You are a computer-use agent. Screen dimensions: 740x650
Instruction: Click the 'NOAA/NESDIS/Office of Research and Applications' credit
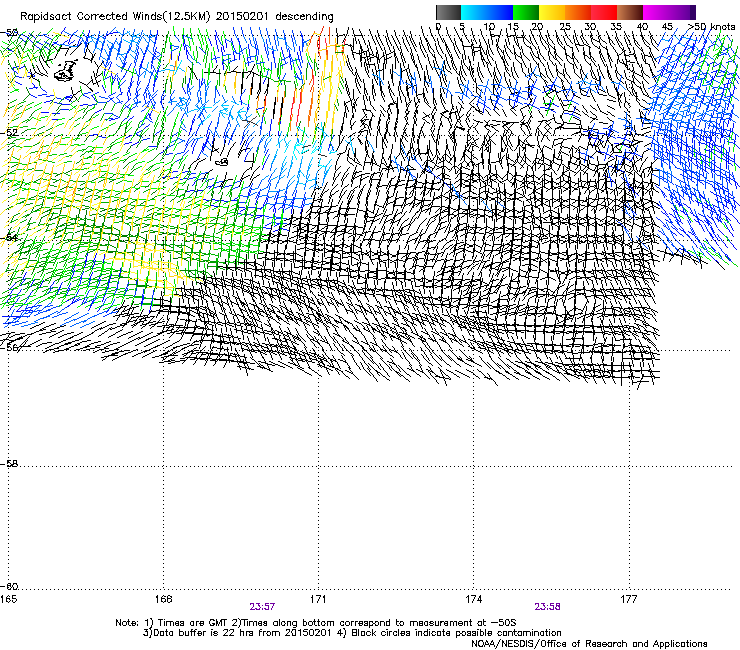[589, 644]
